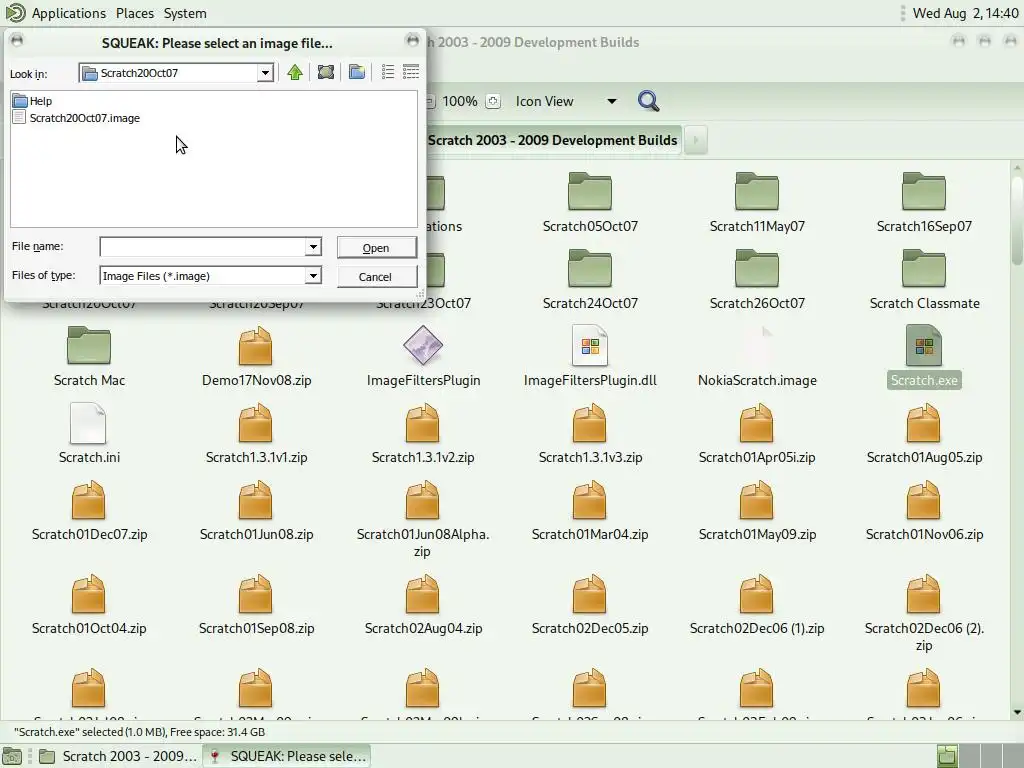Select the Scratch26Oct07 folder
The width and height of the screenshot is (1024, 768).
(757, 280)
